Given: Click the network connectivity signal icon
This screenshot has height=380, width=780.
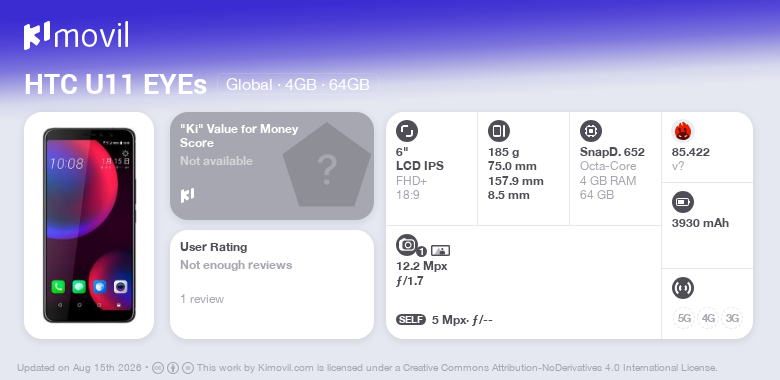Looking at the screenshot, I should coord(683,288).
